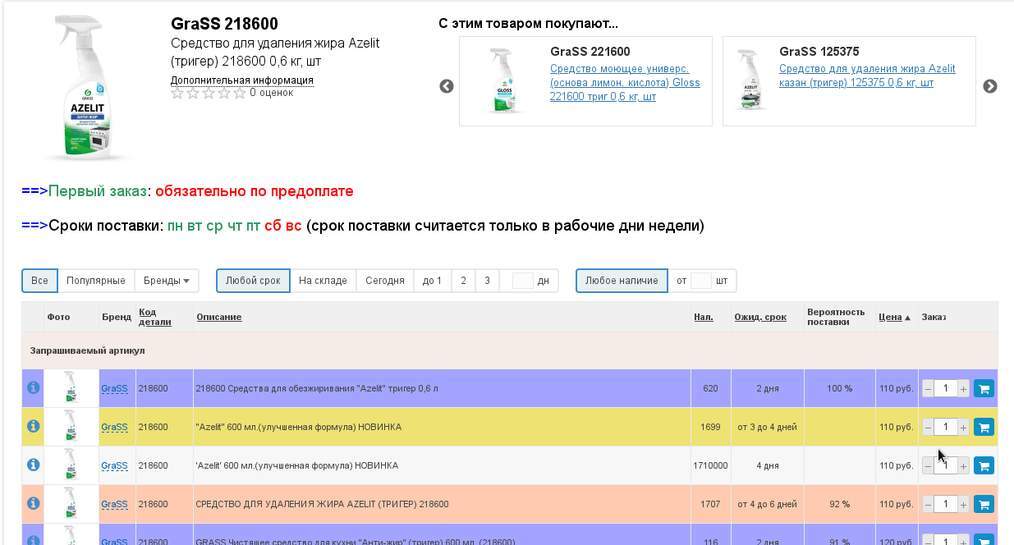Image resolution: width=1014 pixels, height=545 pixels.
Task: Select 'Любое наличие' filter
Action: tap(621, 281)
